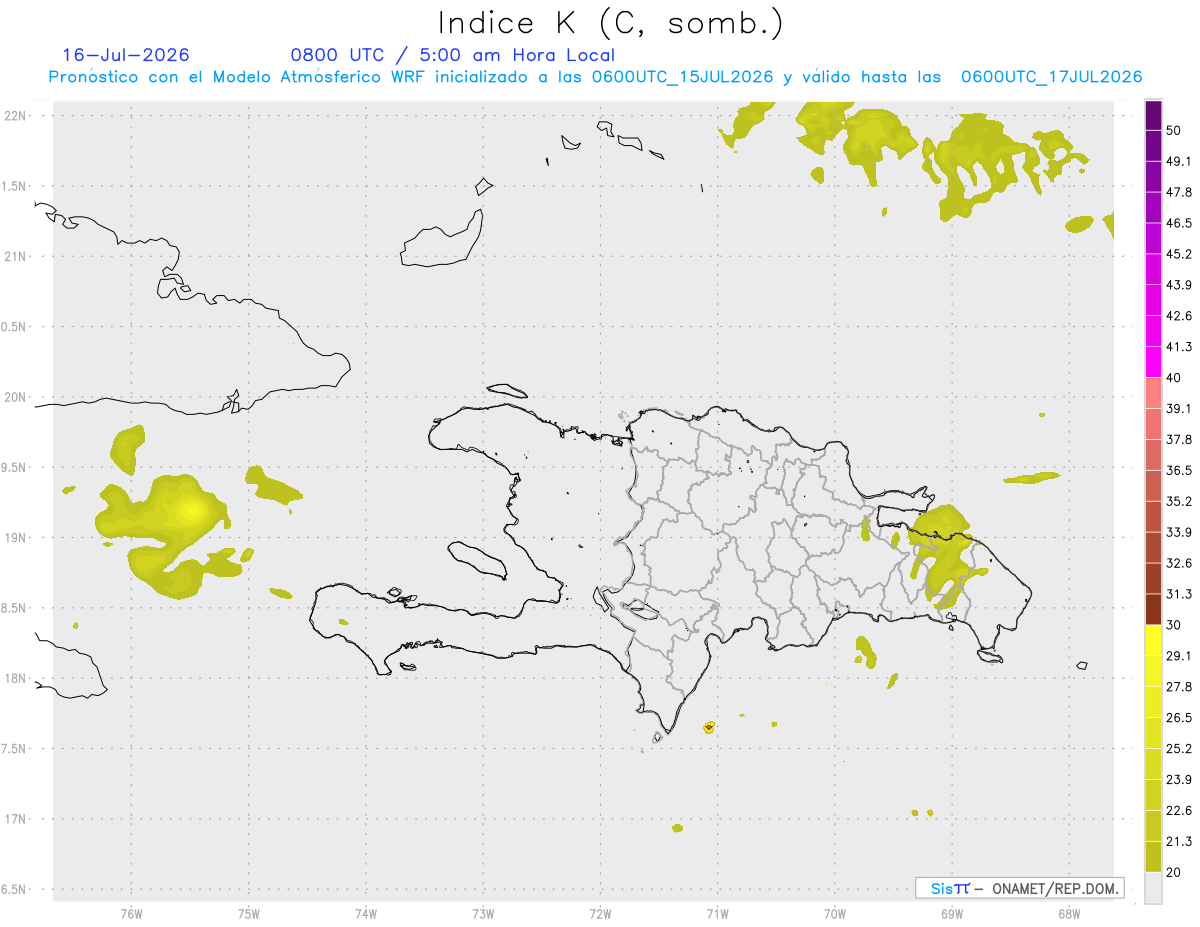Click the colorbar value "26.5"
This screenshot has height=927, width=1200.
coord(1179,718)
